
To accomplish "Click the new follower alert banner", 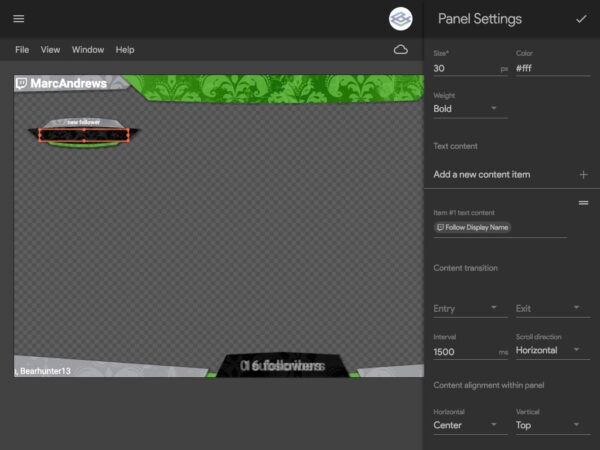I will click(84, 122).
